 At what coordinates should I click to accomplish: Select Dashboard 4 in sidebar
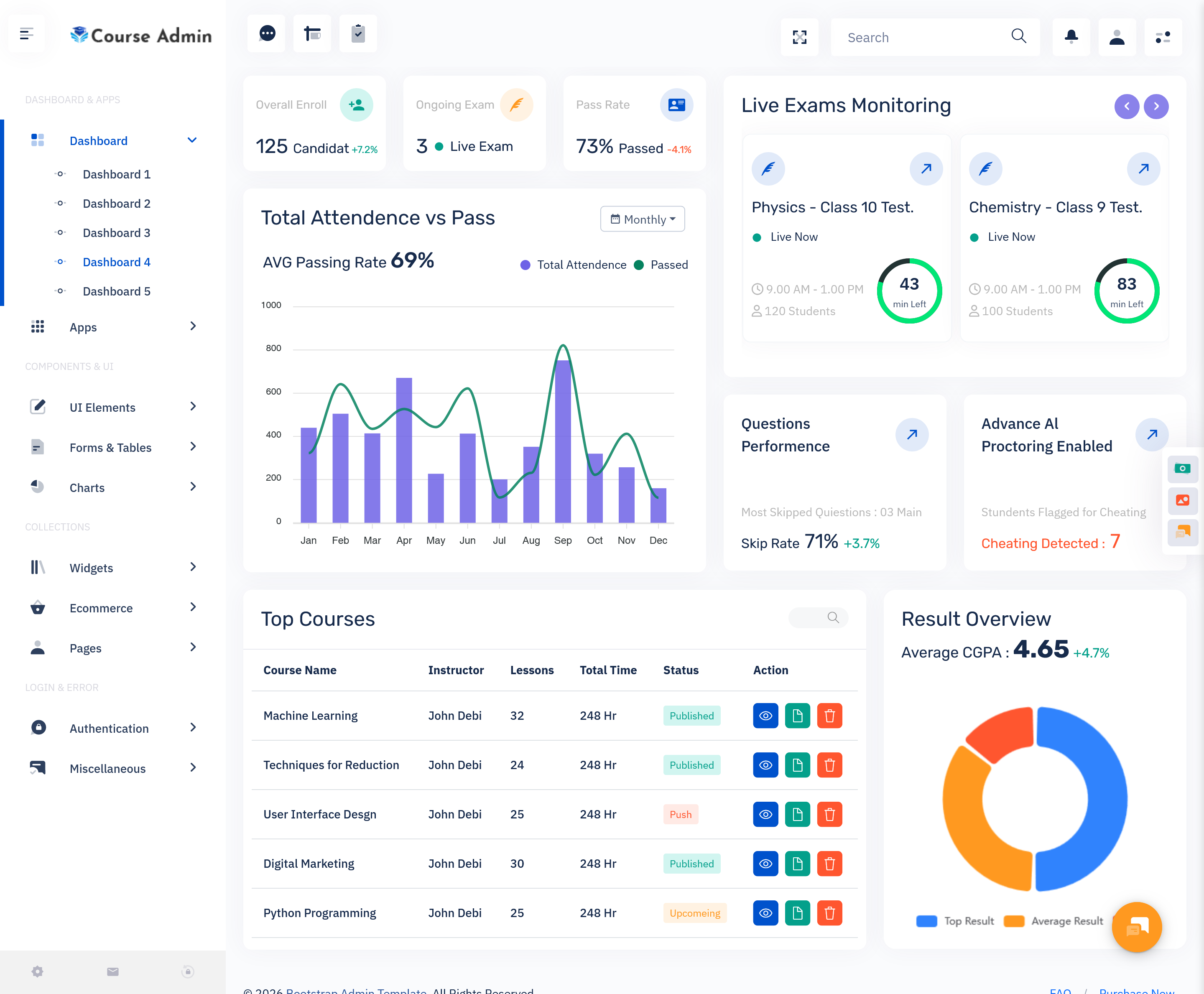point(116,262)
